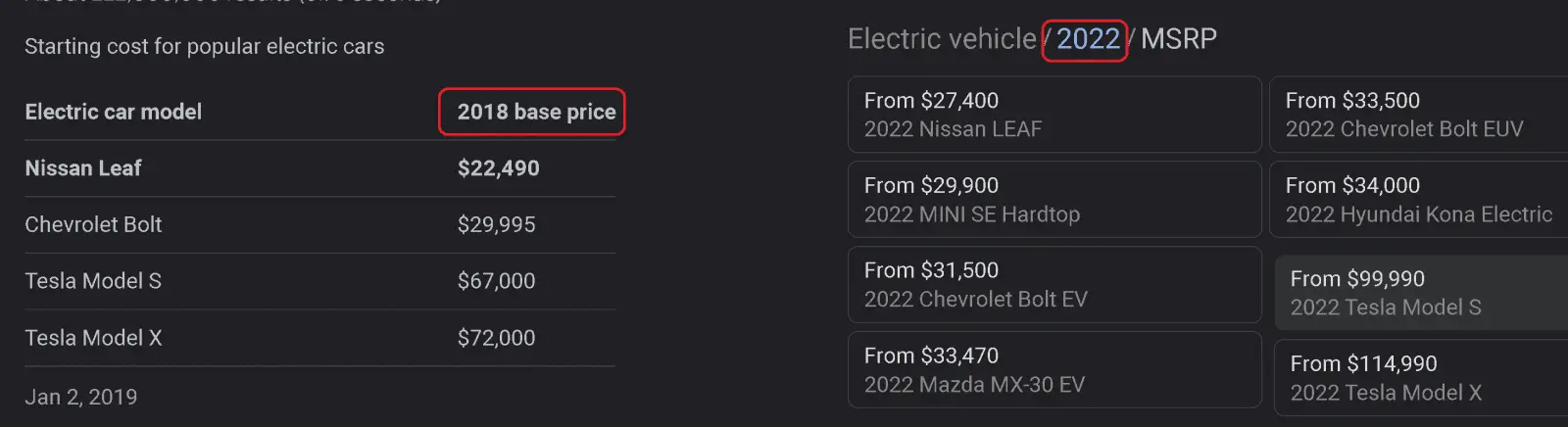
Task: Select the 2022 Hyundai Kona Electric card
Action: point(1417,200)
